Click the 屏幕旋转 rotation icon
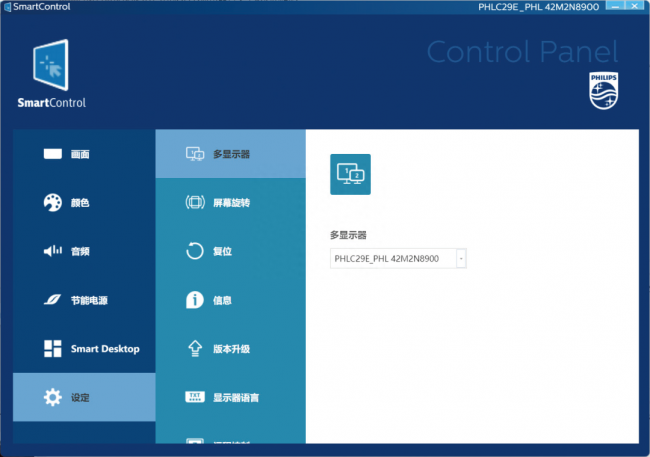The image size is (650, 457). point(195,202)
